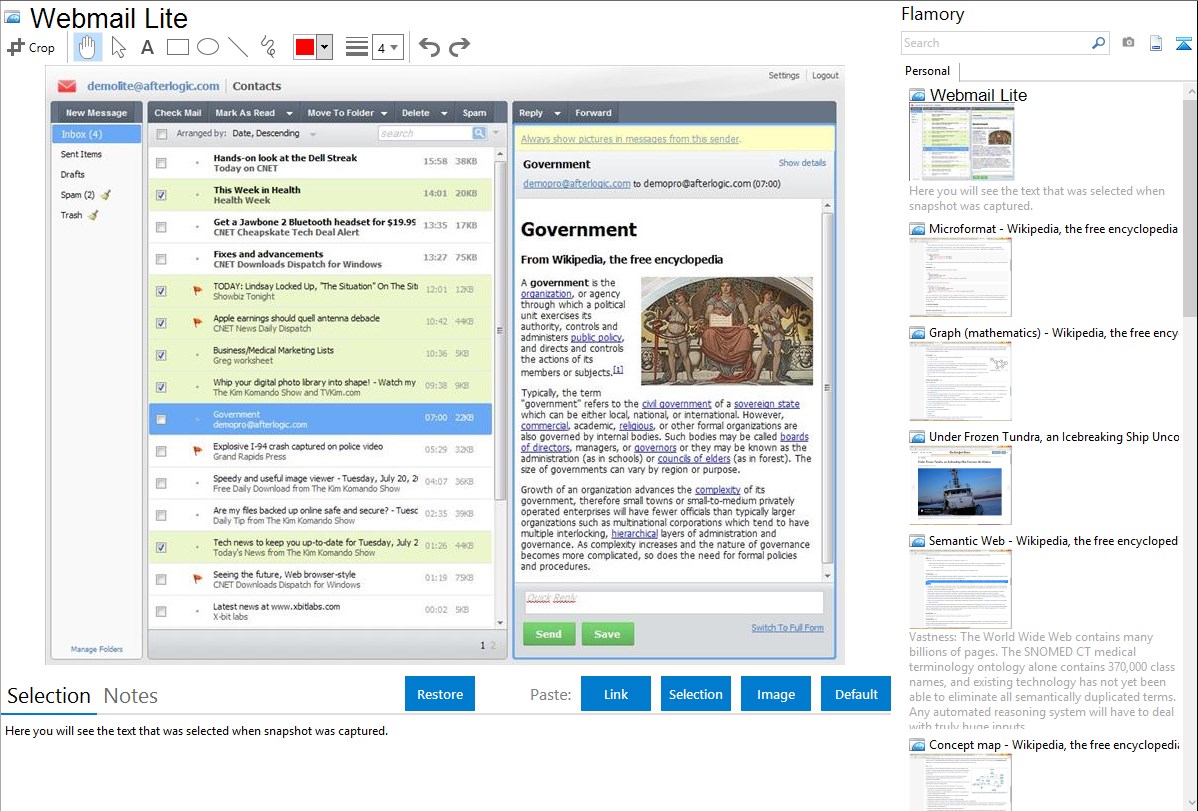Viewport: 1198px width, 811px height.
Task: Click the mail search magnifier button
Action: pyautogui.click(x=479, y=133)
